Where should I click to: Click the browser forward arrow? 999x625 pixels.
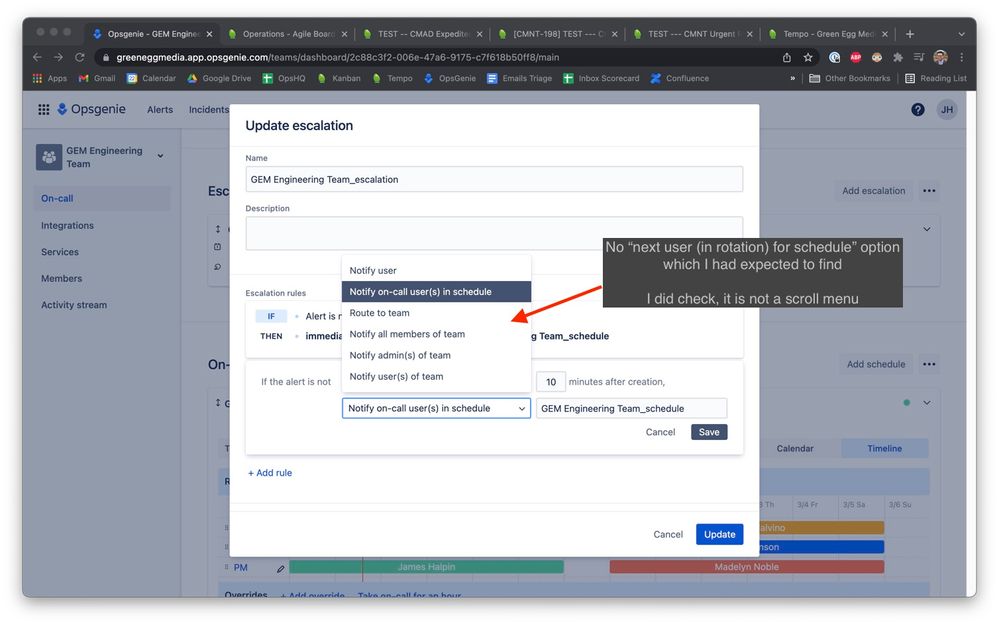pos(59,57)
